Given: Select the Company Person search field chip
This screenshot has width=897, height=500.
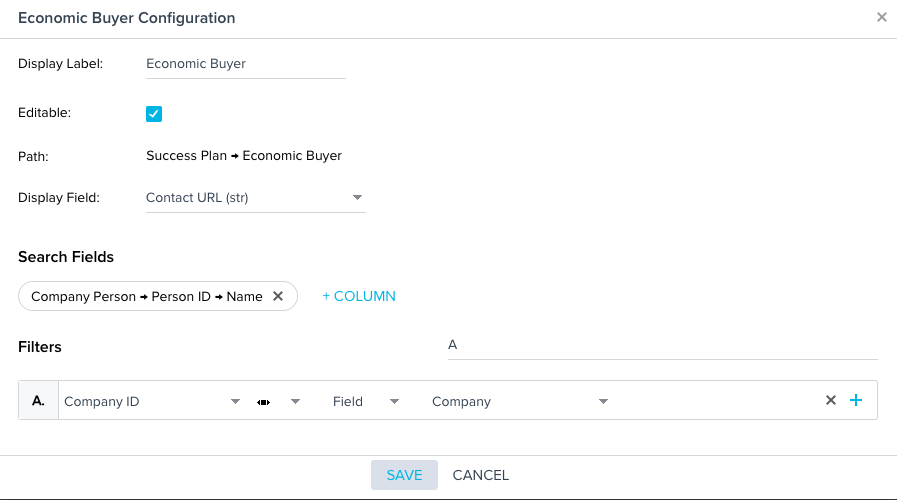Looking at the screenshot, I should (x=146, y=296).
